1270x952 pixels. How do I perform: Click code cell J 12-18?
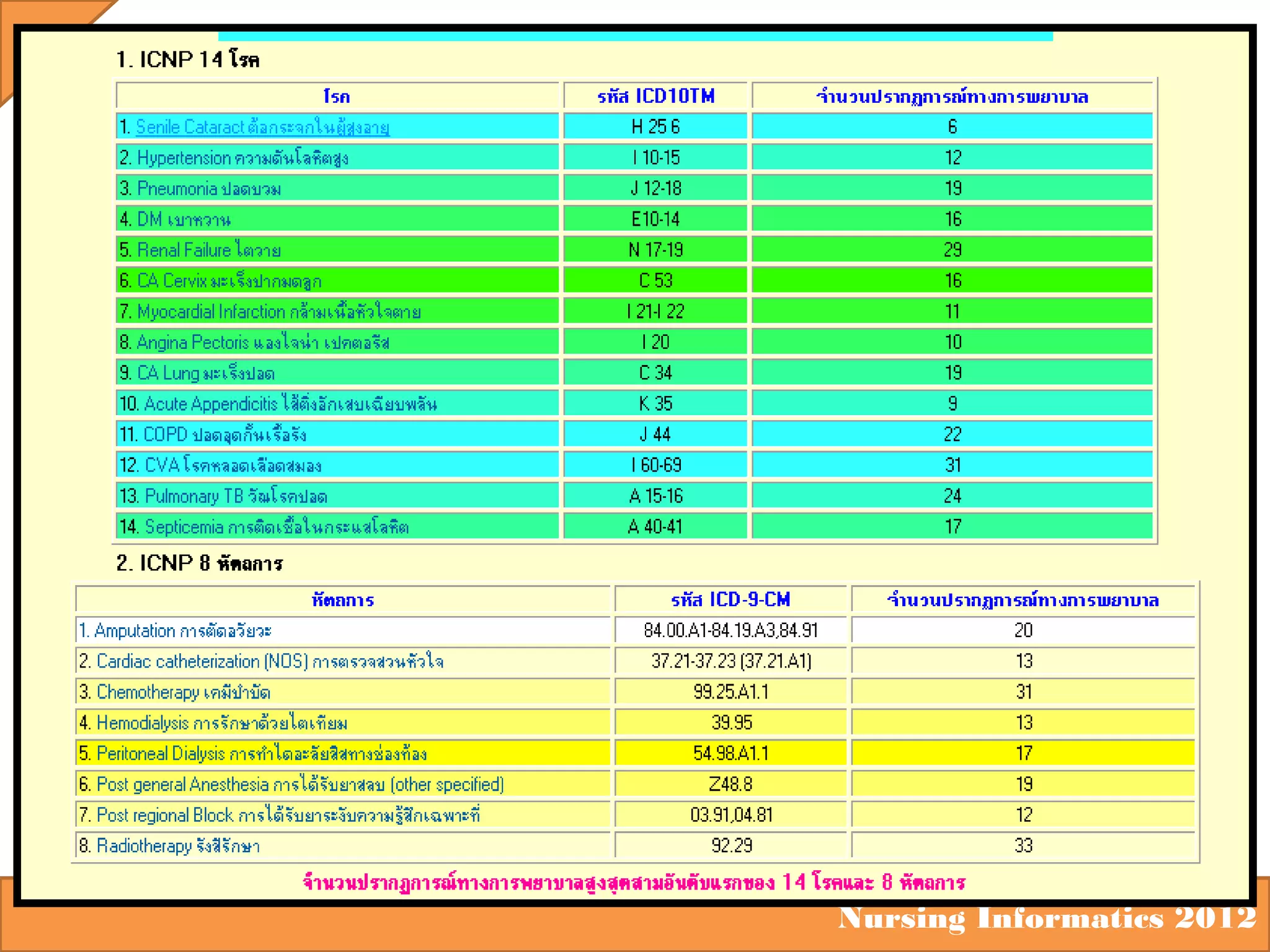[655, 188]
